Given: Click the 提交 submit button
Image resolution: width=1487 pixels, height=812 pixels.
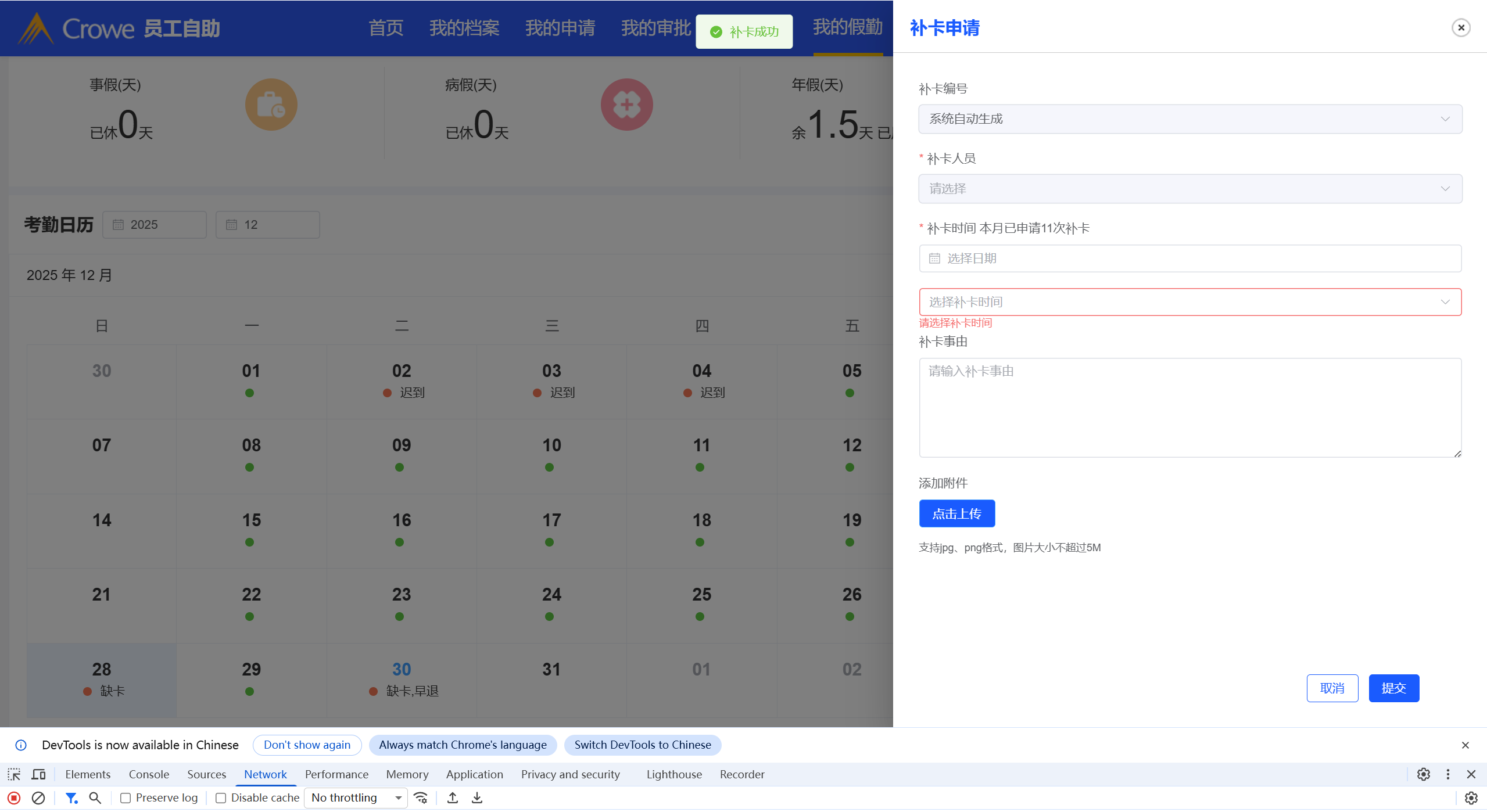Looking at the screenshot, I should [x=1393, y=688].
